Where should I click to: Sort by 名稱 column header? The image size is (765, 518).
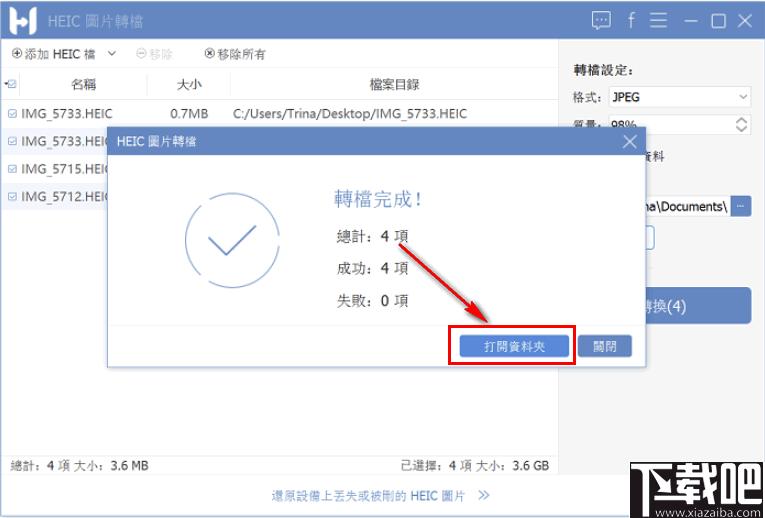(83, 85)
